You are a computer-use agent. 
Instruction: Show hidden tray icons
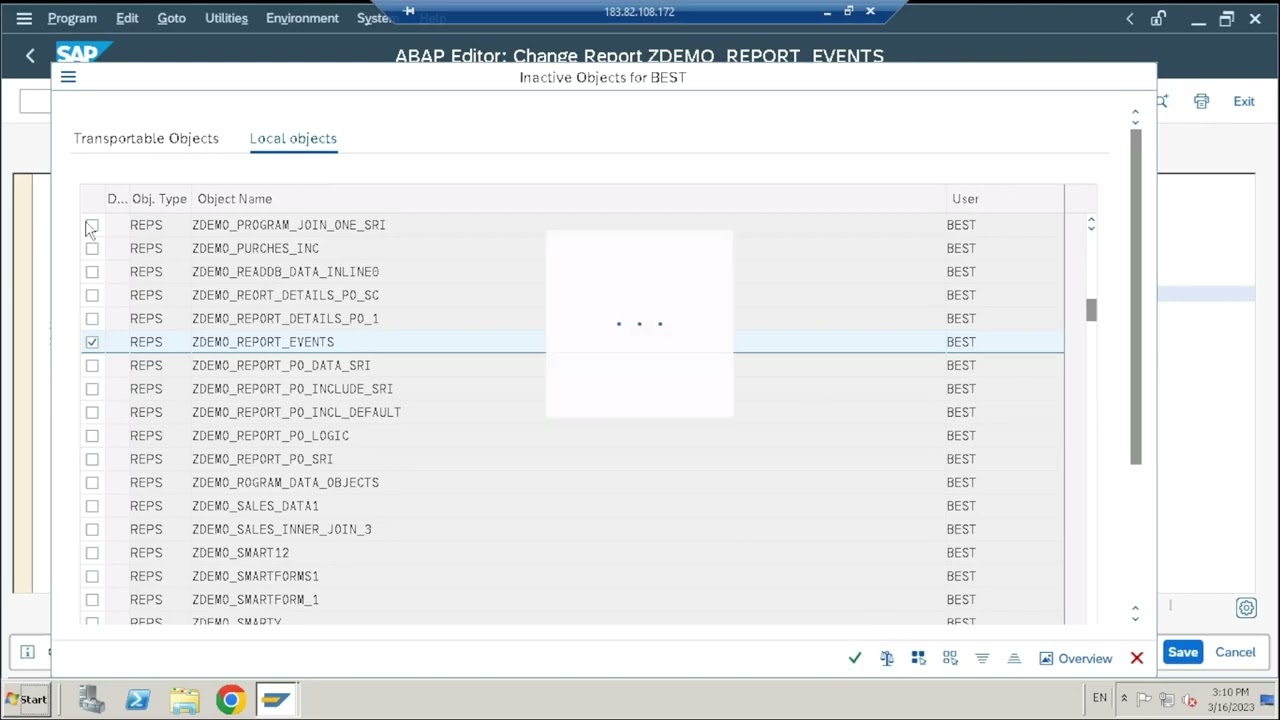click(1124, 699)
